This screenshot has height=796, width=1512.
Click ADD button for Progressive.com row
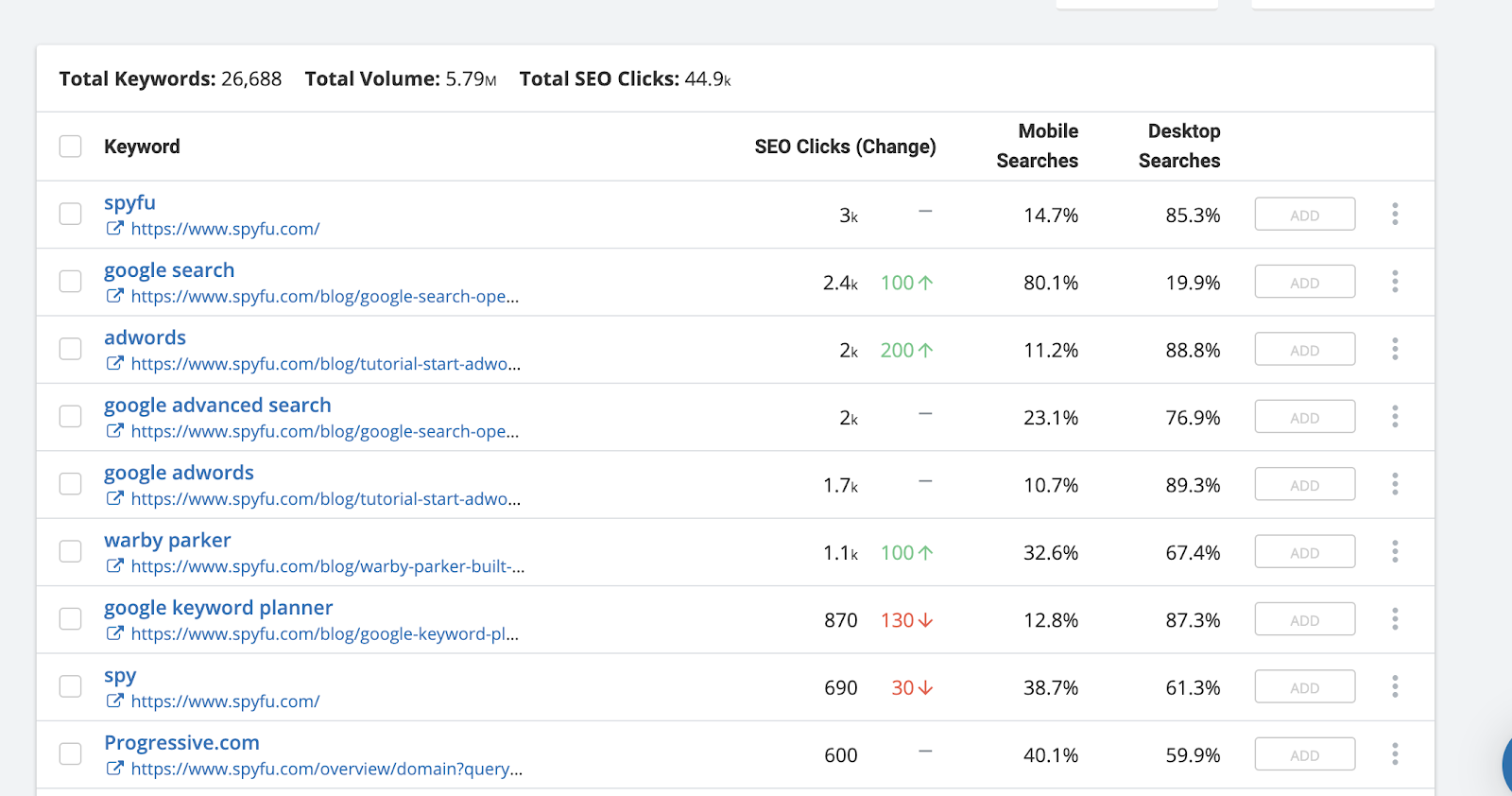(x=1305, y=754)
